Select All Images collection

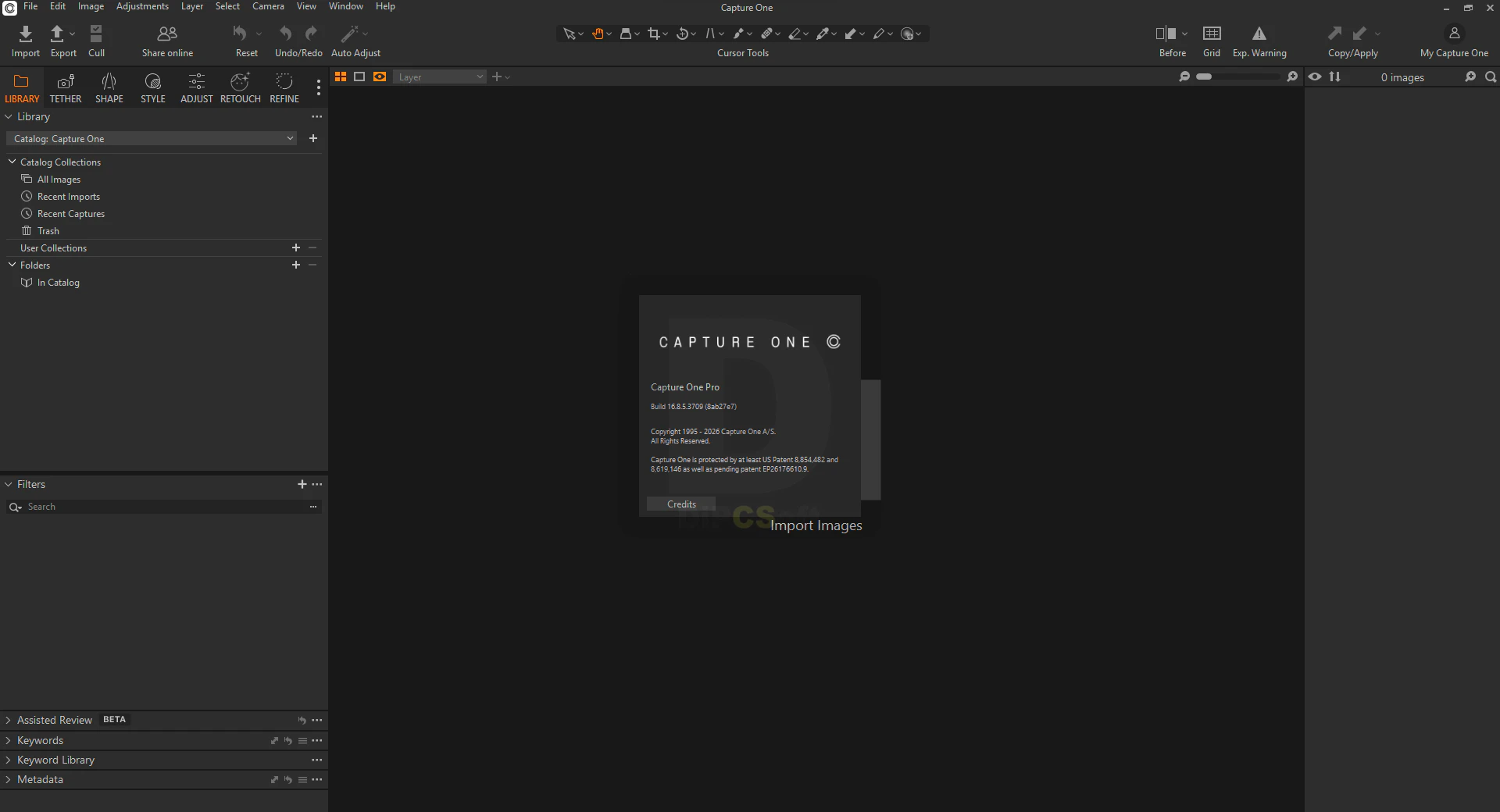coord(59,180)
